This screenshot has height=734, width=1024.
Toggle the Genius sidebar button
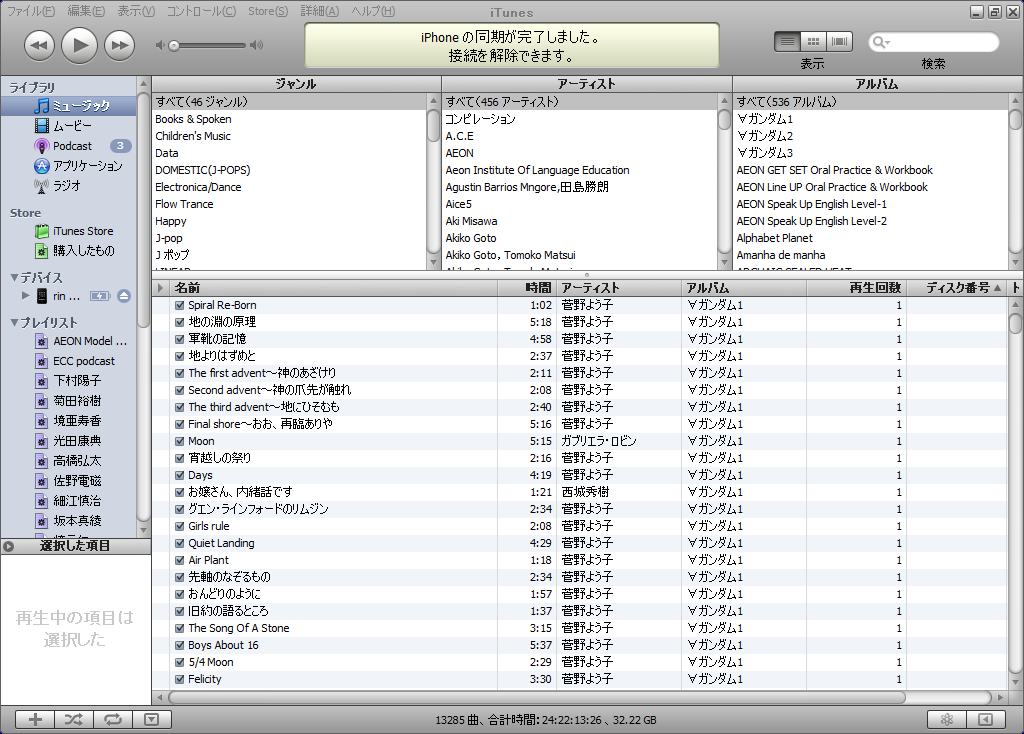point(986,720)
